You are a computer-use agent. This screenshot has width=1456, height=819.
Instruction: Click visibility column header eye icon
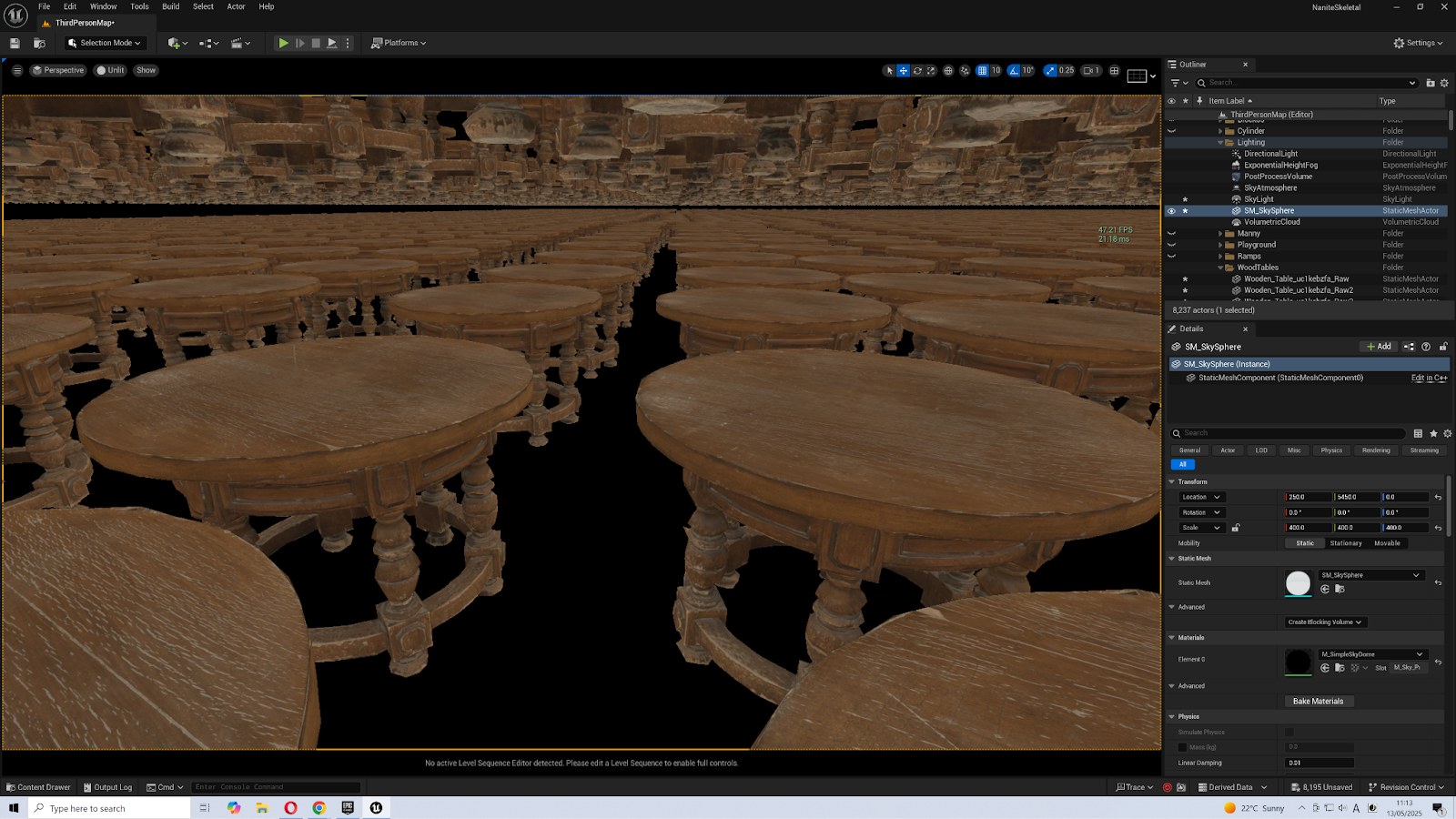1171,101
